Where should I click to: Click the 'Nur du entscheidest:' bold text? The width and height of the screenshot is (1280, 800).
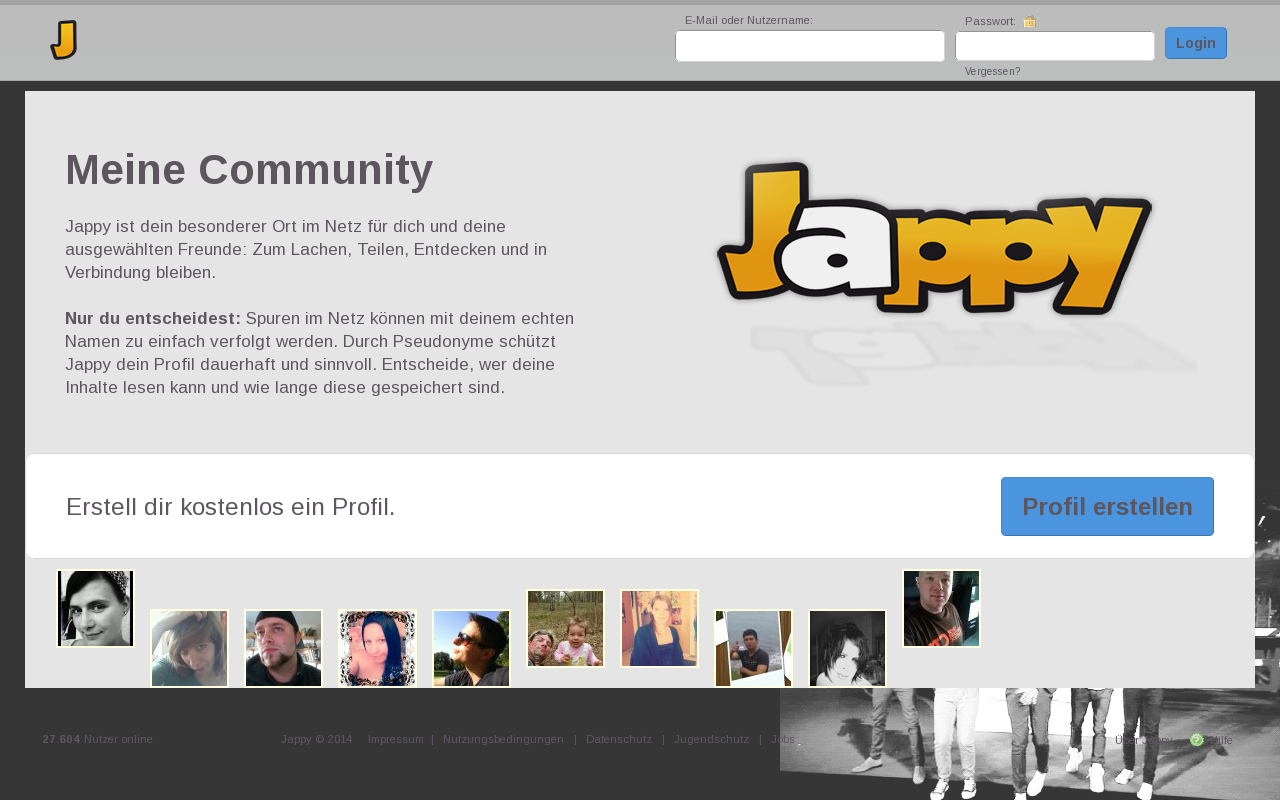coord(153,318)
